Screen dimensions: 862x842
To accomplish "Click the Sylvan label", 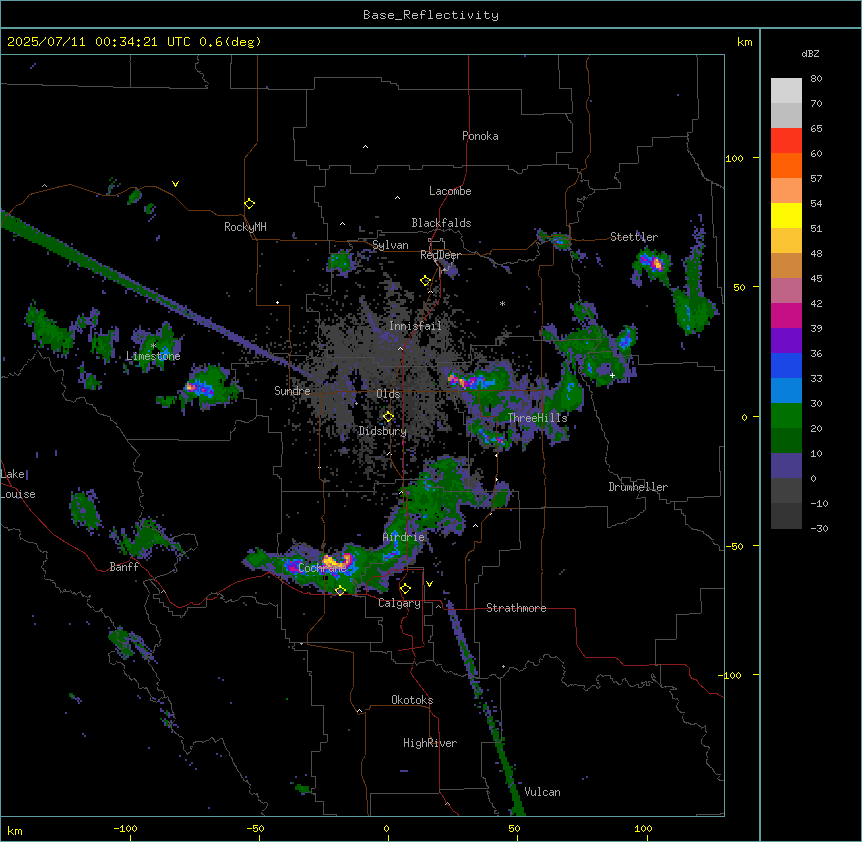I will click(x=390, y=245).
